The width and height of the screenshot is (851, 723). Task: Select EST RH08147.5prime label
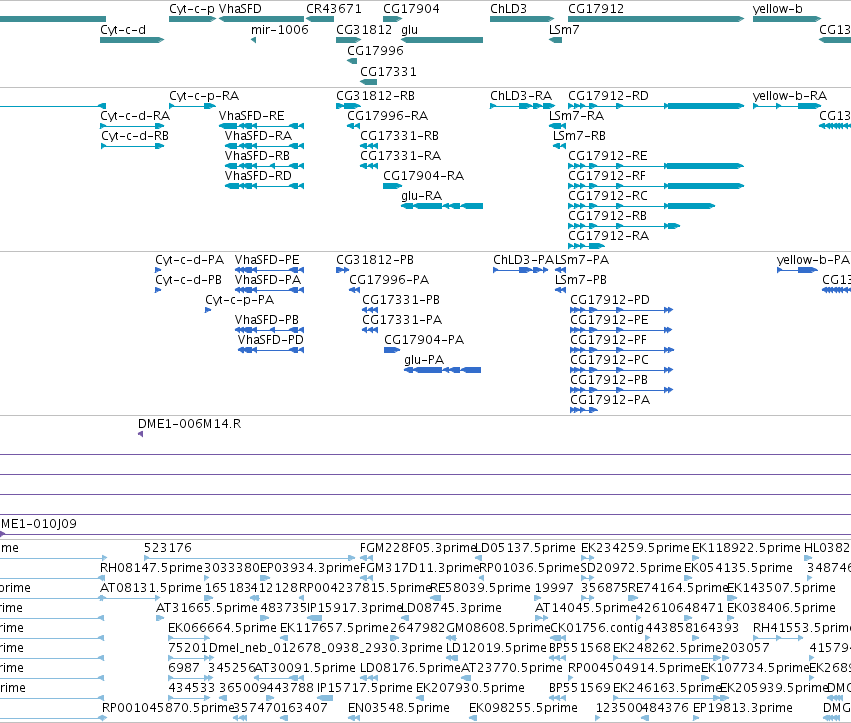151,568
